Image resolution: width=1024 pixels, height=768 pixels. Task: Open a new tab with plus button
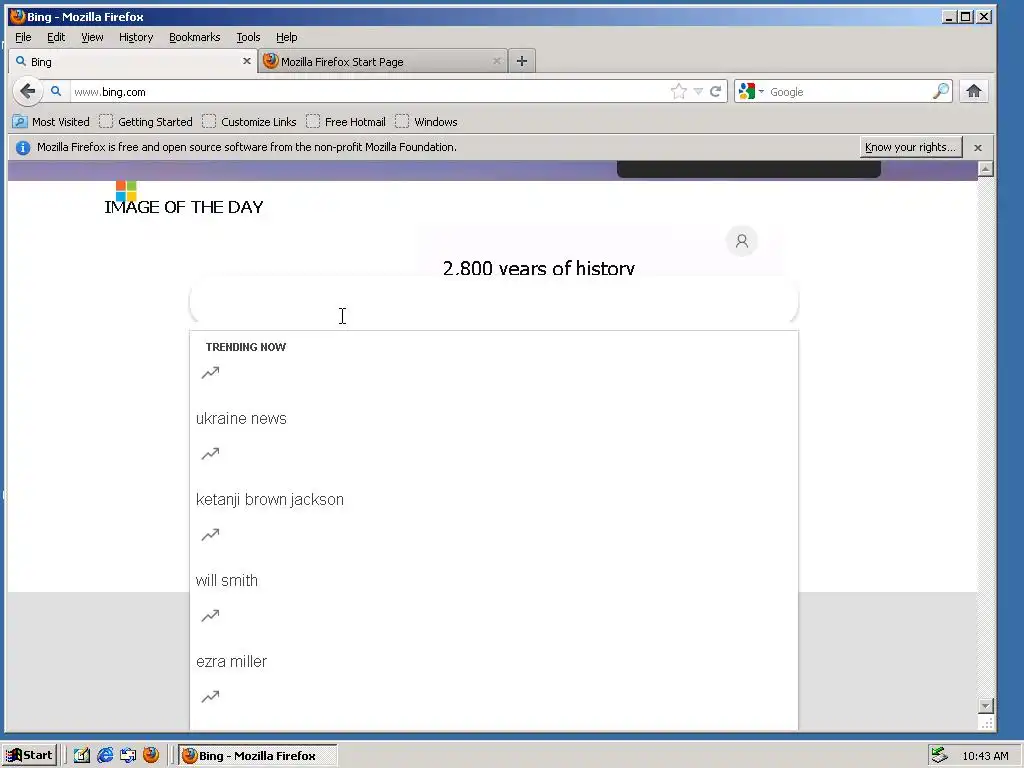(x=522, y=61)
